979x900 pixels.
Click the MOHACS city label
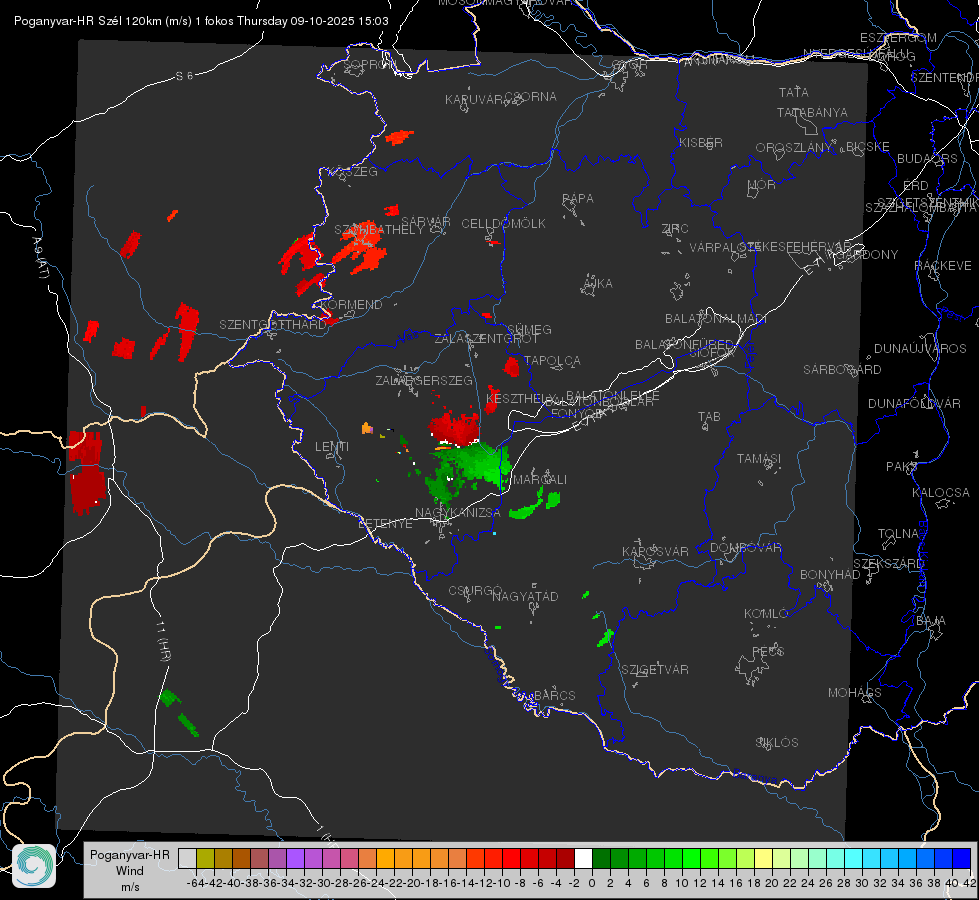click(854, 693)
